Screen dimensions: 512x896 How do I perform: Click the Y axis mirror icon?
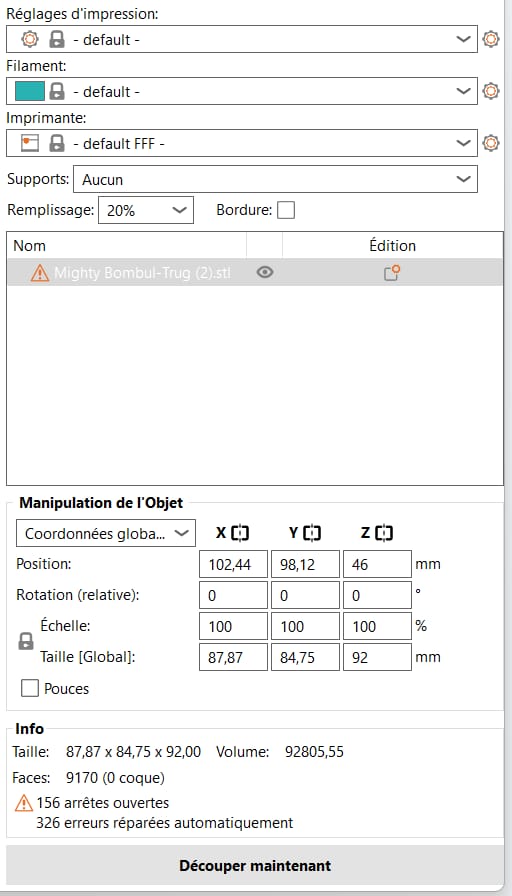[x=312, y=533]
